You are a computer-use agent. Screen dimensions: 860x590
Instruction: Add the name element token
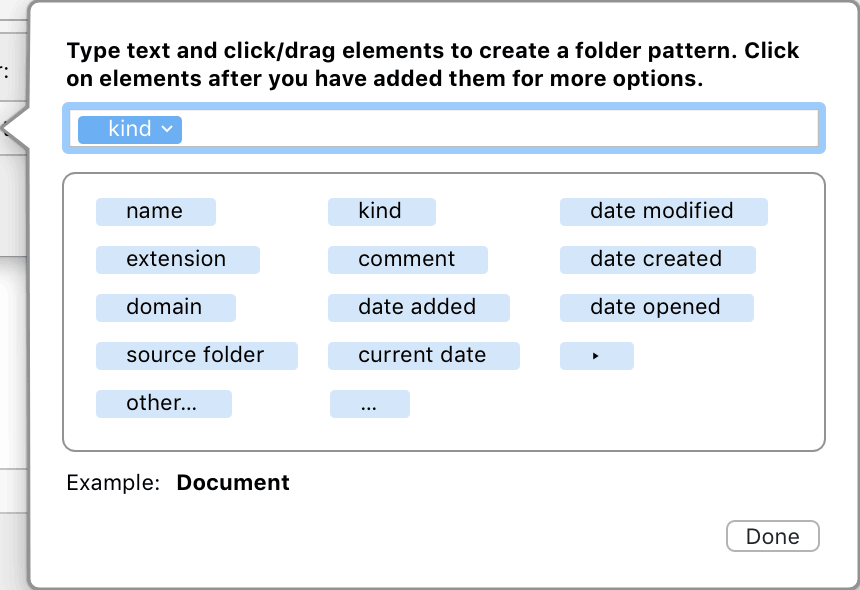pos(156,212)
